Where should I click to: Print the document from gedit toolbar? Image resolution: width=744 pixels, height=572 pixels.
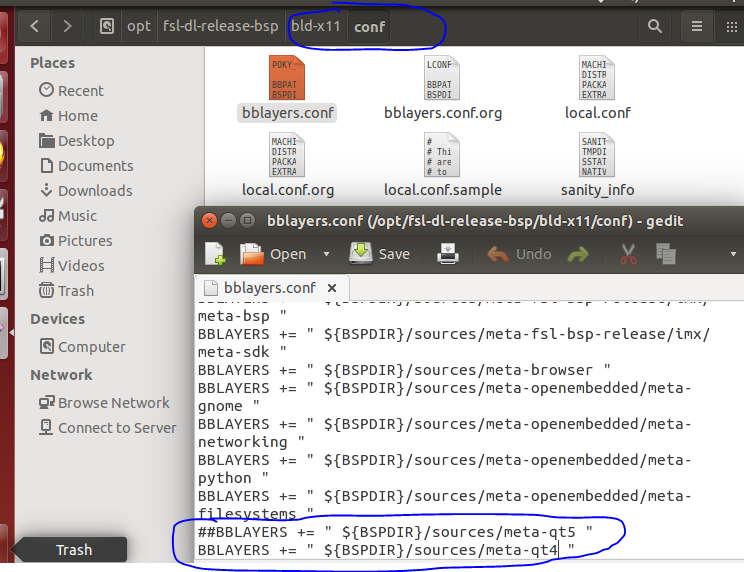pos(447,254)
